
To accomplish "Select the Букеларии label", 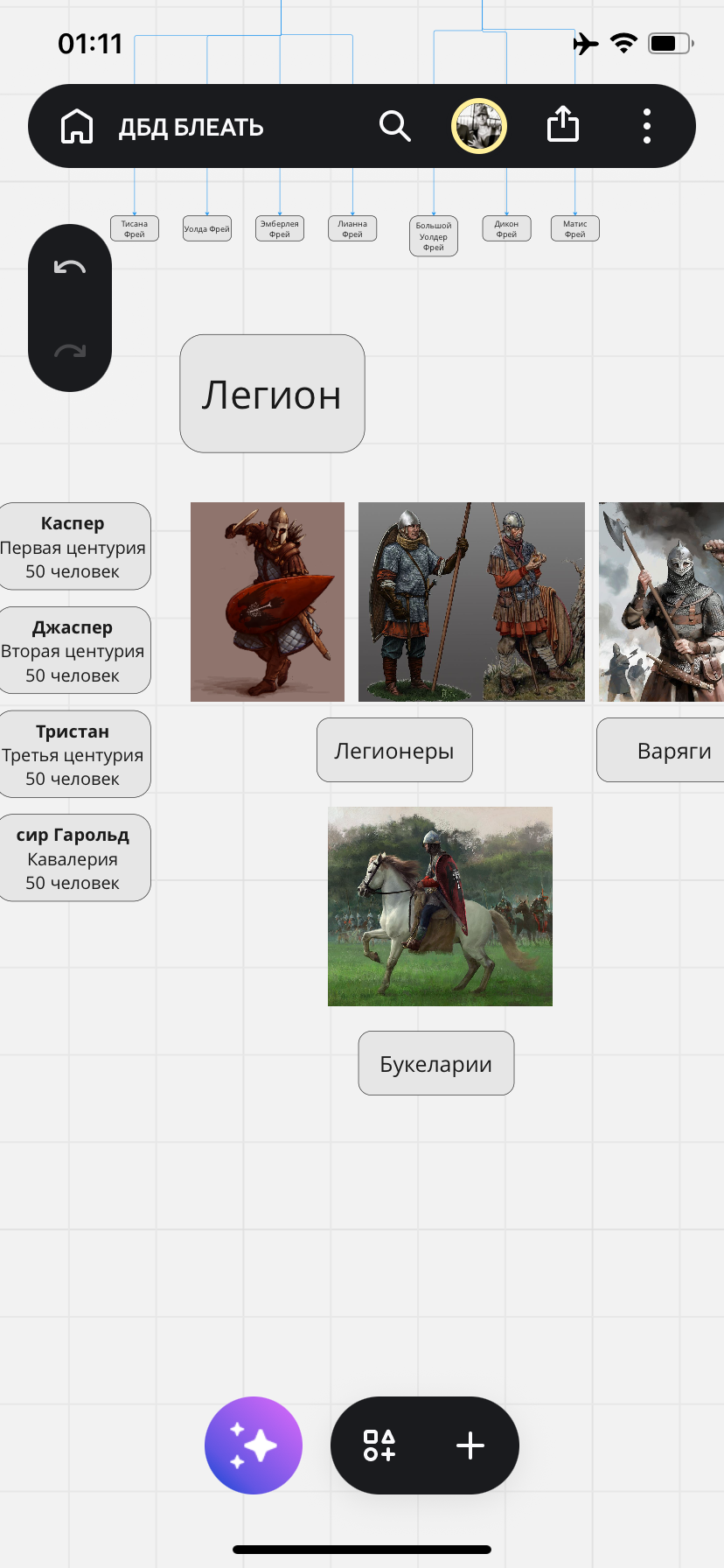I will point(435,1063).
